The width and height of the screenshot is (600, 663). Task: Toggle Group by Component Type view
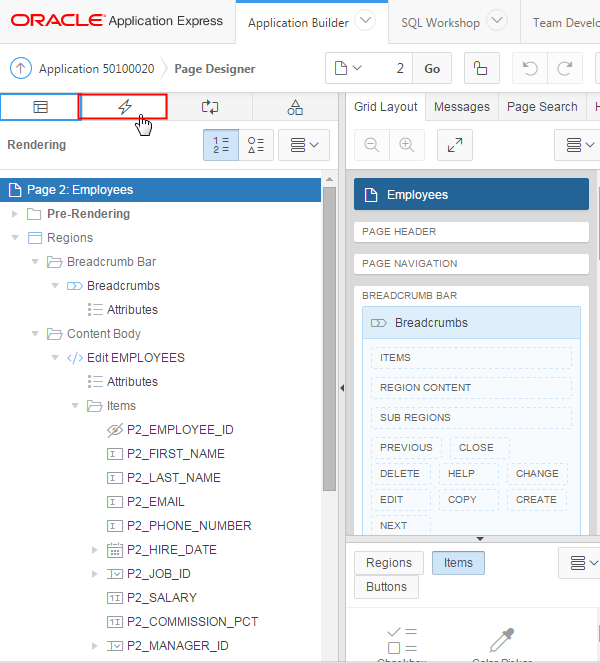tap(256, 145)
